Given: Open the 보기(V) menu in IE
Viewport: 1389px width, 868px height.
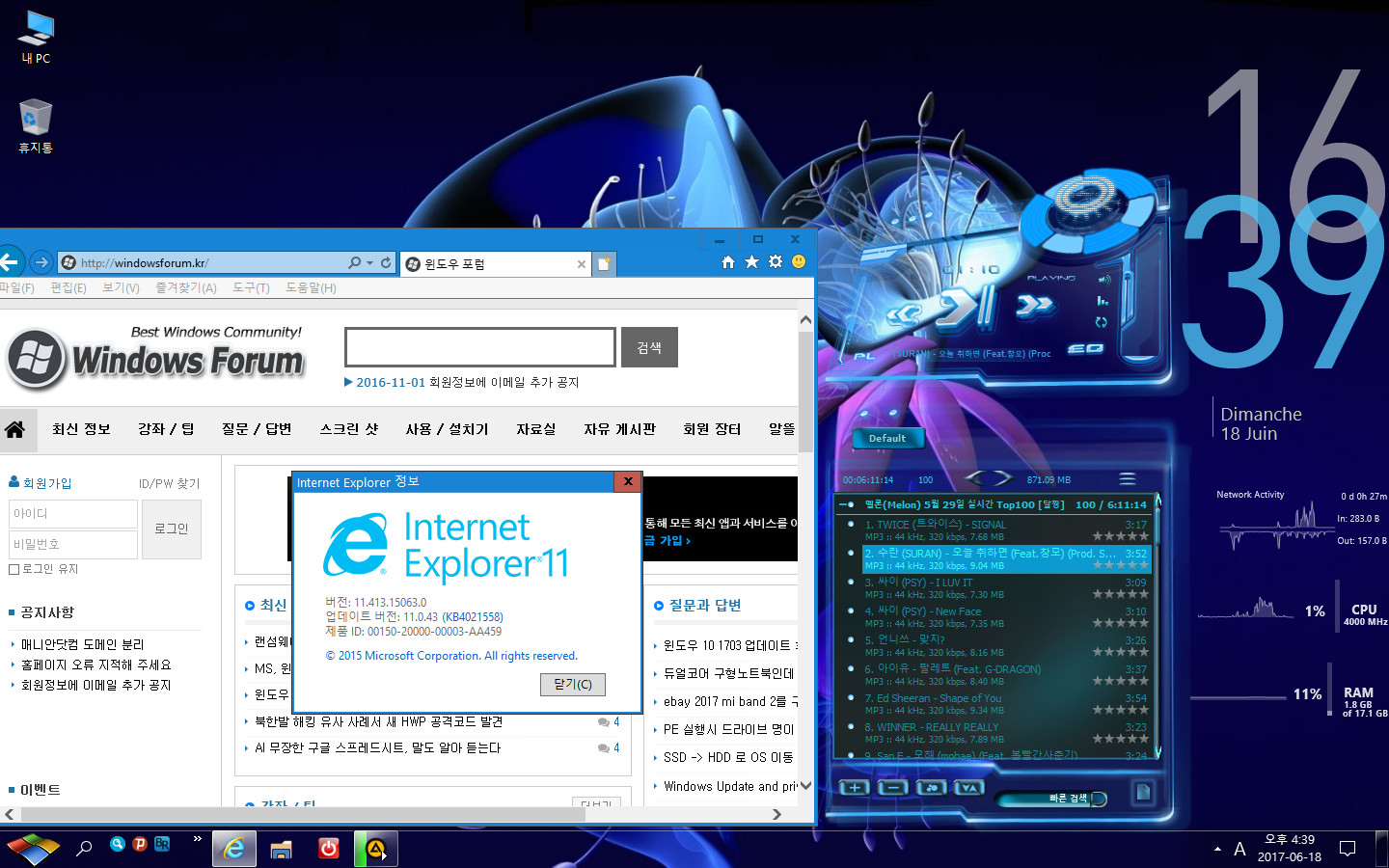Looking at the screenshot, I should pos(121,287).
